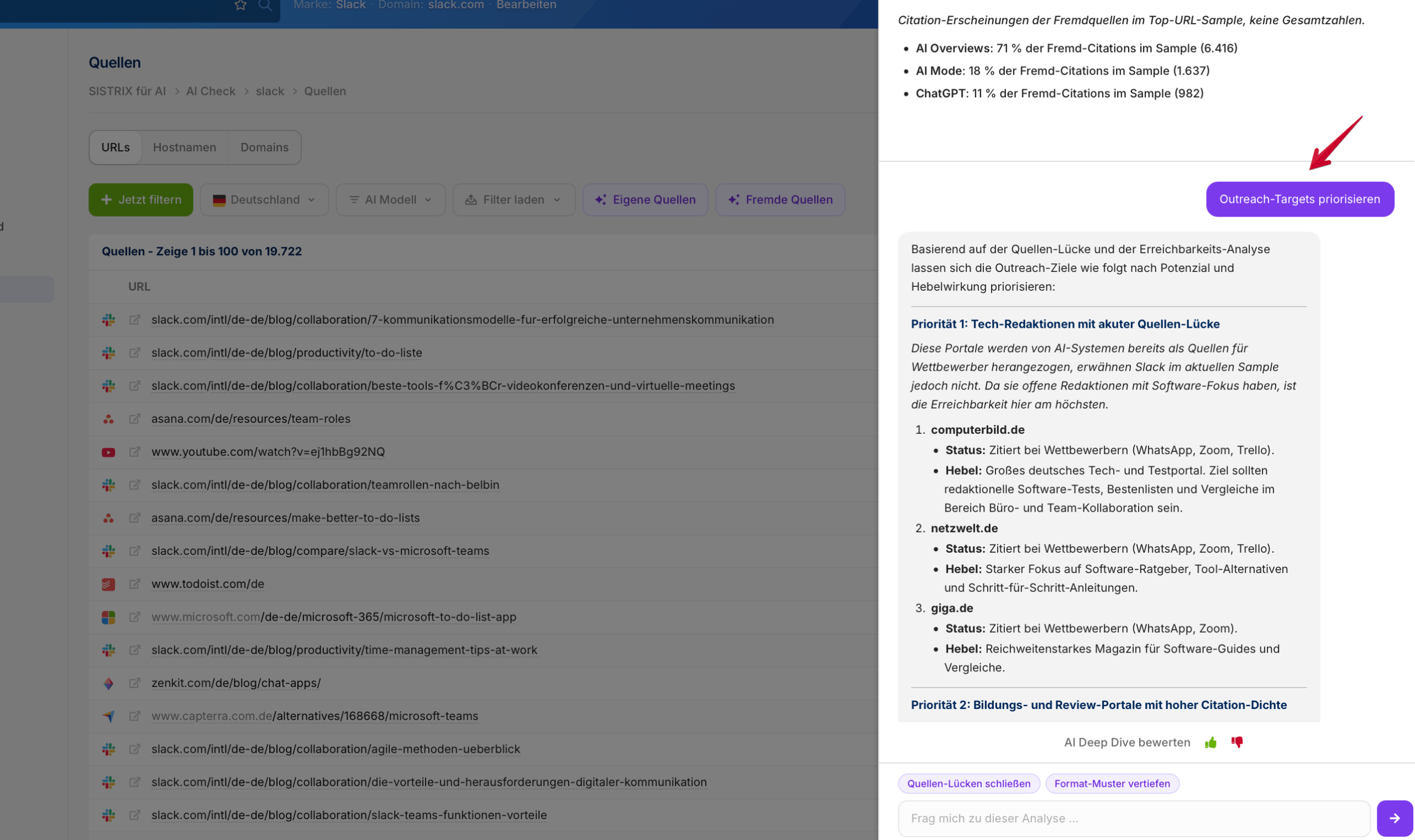The image size is (1415, 840).
Task: Open external link icon for agile-methoden-ueberblick URL
Action: pyautogui.click(x=135, y=749)
